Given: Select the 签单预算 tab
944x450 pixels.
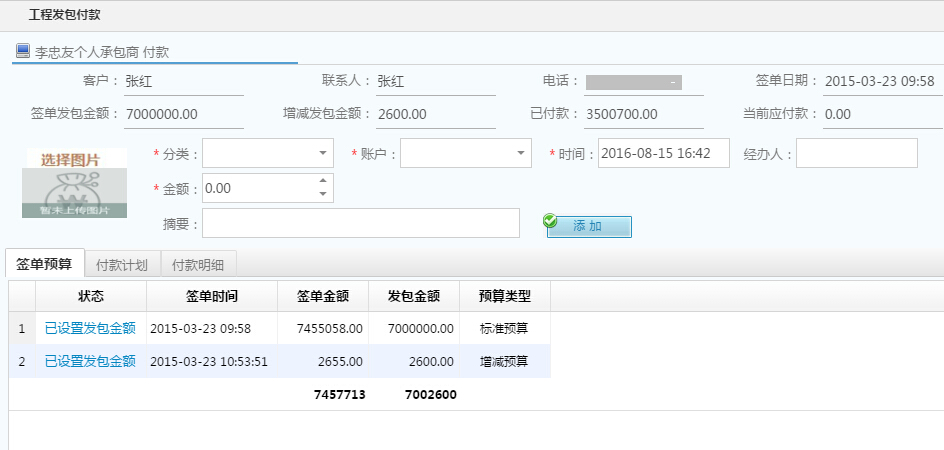Looking at the screenshot, I should click(x=44, y=264).
